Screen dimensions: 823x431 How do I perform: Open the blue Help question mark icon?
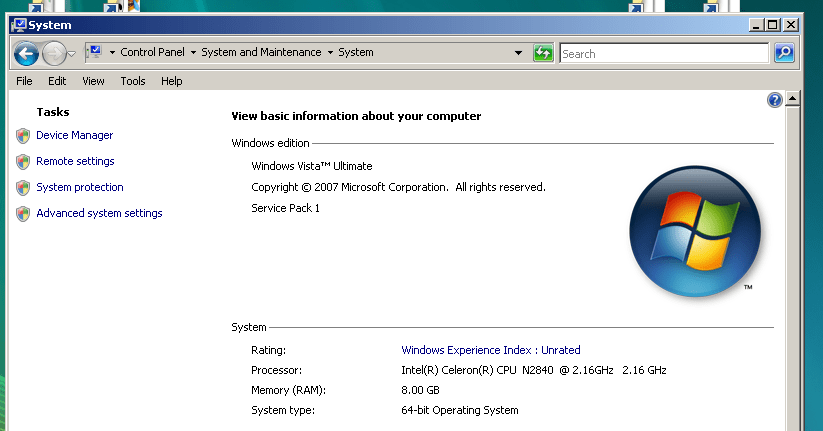point(774,100)
